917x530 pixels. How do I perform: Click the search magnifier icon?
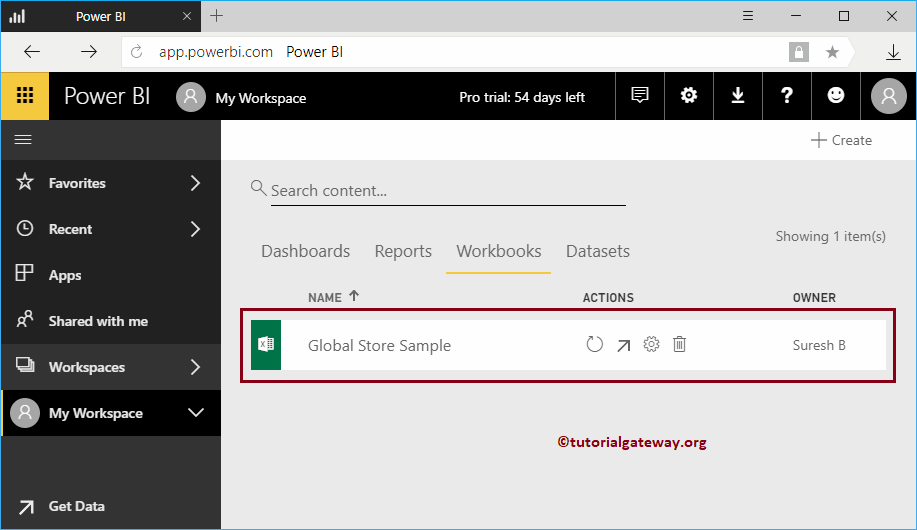(258, 188)
